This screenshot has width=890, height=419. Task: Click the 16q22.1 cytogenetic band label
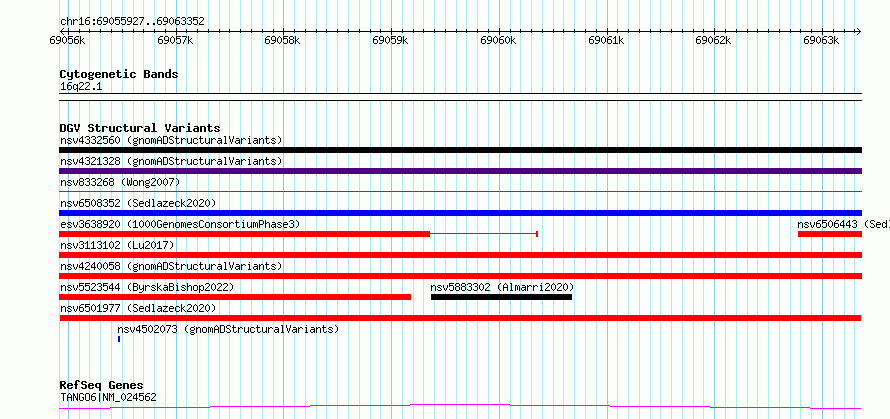click(81, 87)
